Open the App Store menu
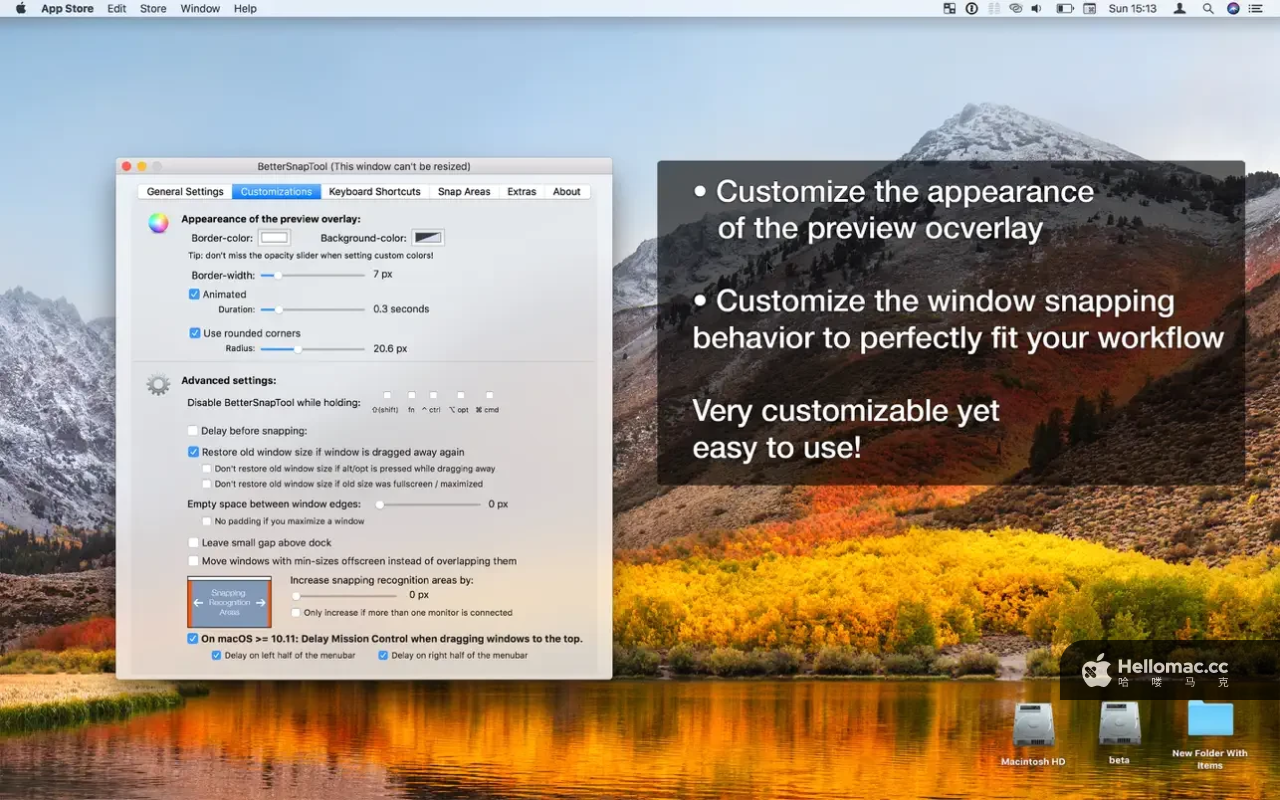 [67, 8]
